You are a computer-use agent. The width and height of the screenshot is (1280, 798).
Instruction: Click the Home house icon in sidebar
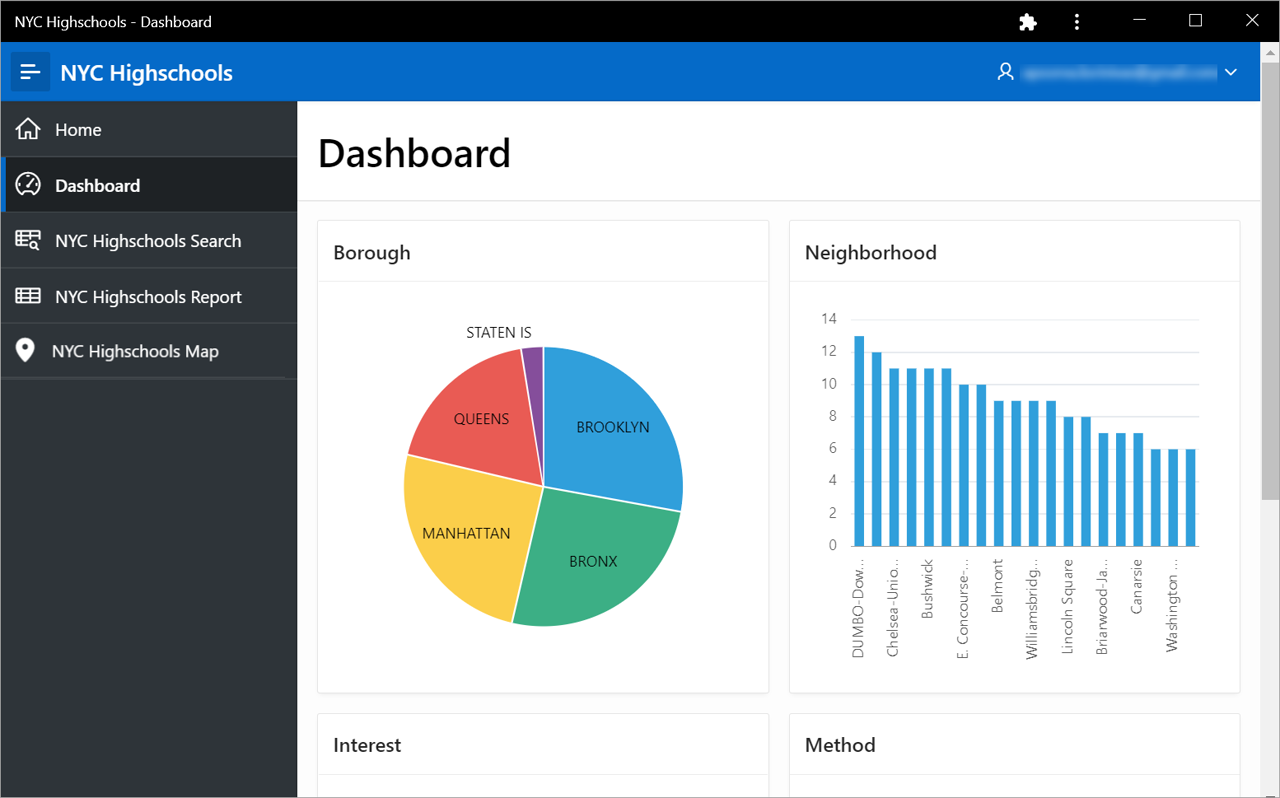[28, 129]
